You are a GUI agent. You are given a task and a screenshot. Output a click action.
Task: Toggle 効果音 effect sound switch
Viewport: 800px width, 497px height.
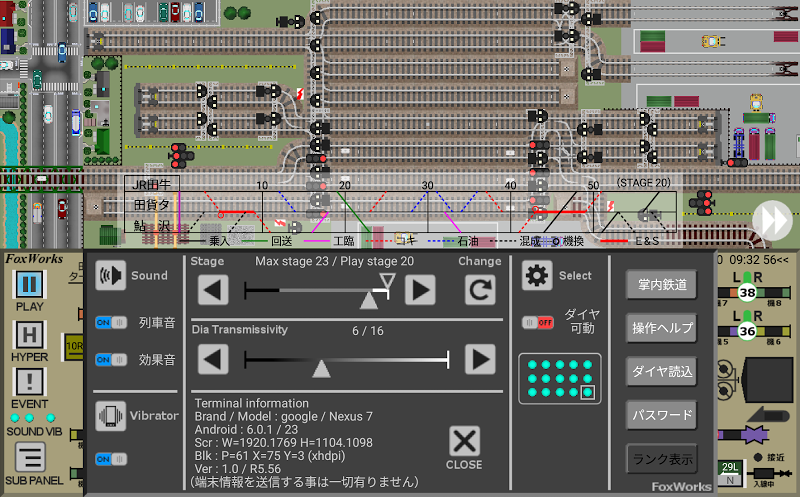click(111, 360)
